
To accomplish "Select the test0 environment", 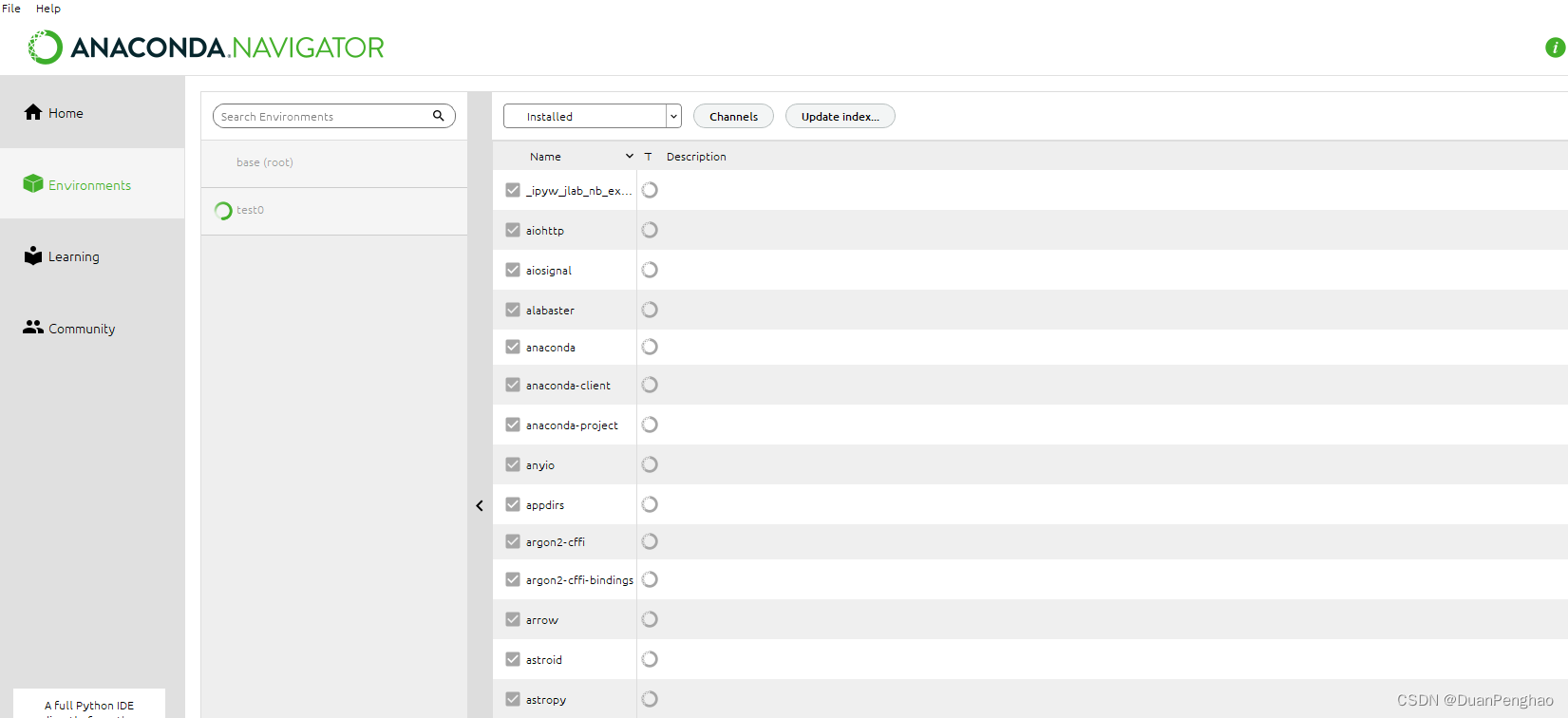I will coord(334,211).
